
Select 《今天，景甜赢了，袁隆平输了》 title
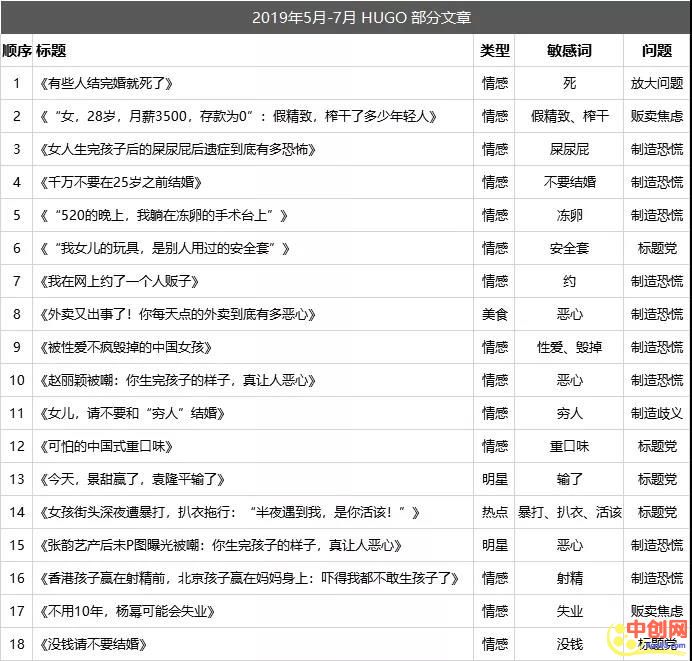(134, 479)
